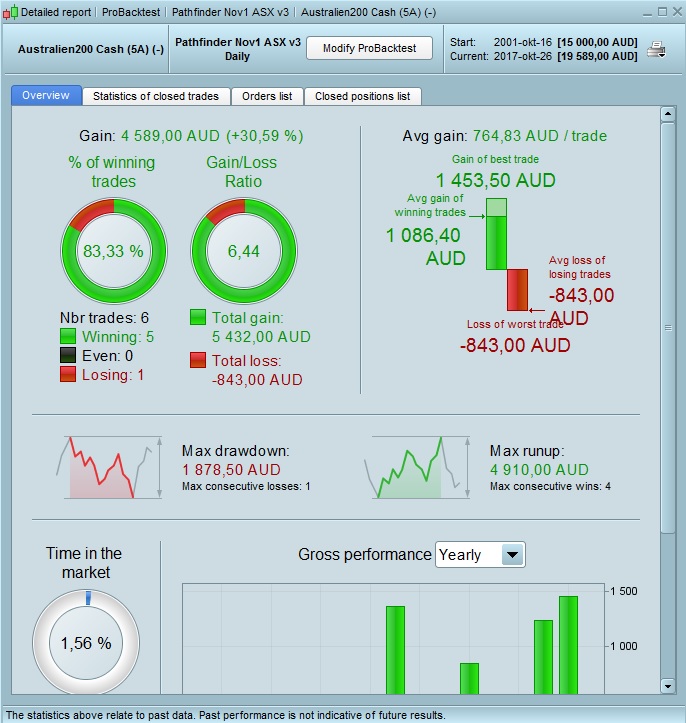Click the max runup chart thumbnail

point(417,467)
